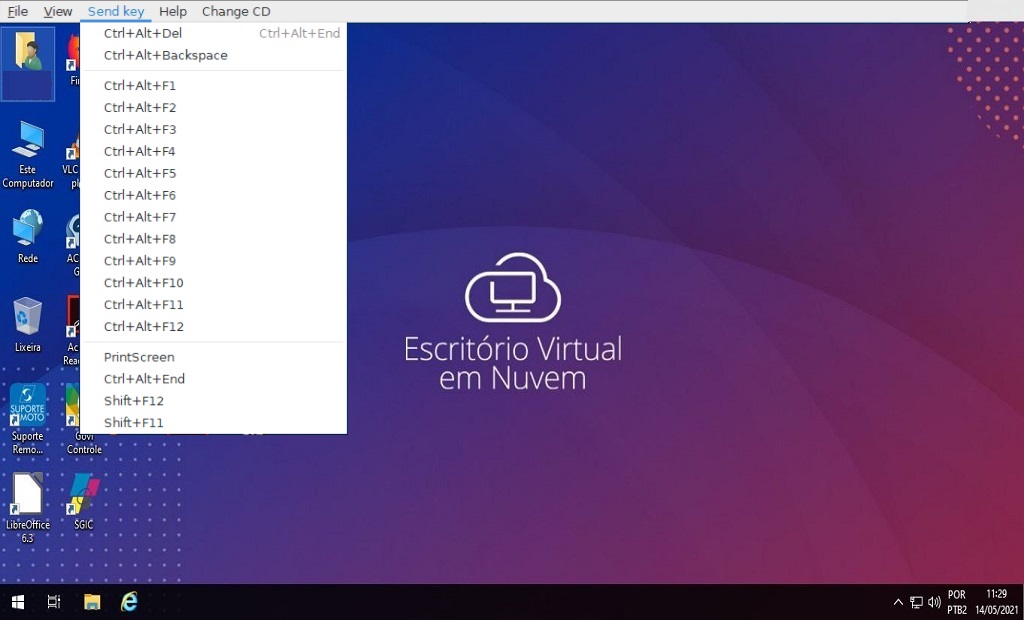Open the File menu
1024x620 pixels.
click(18, 11)
